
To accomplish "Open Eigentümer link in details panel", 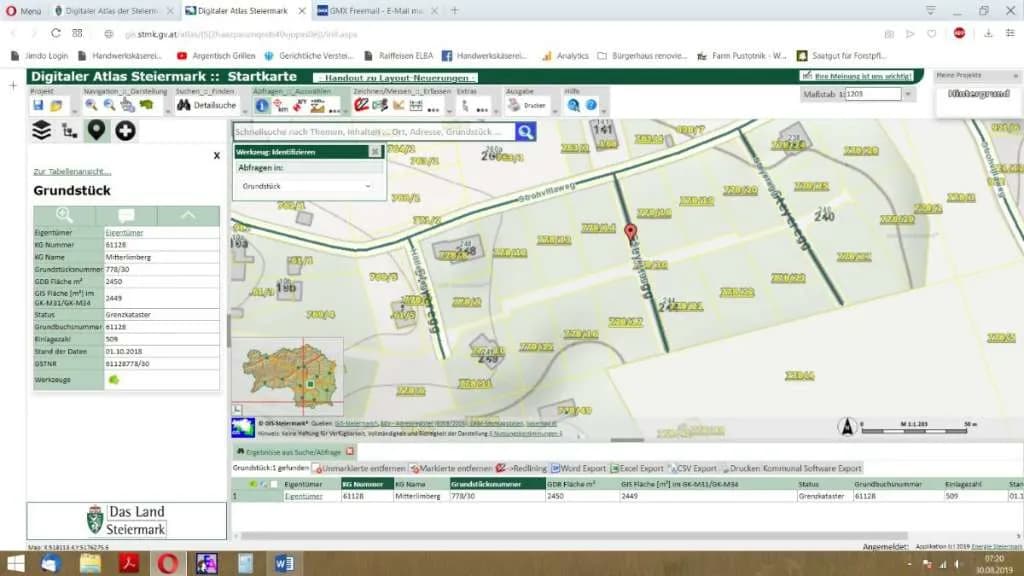I will 124,232.
